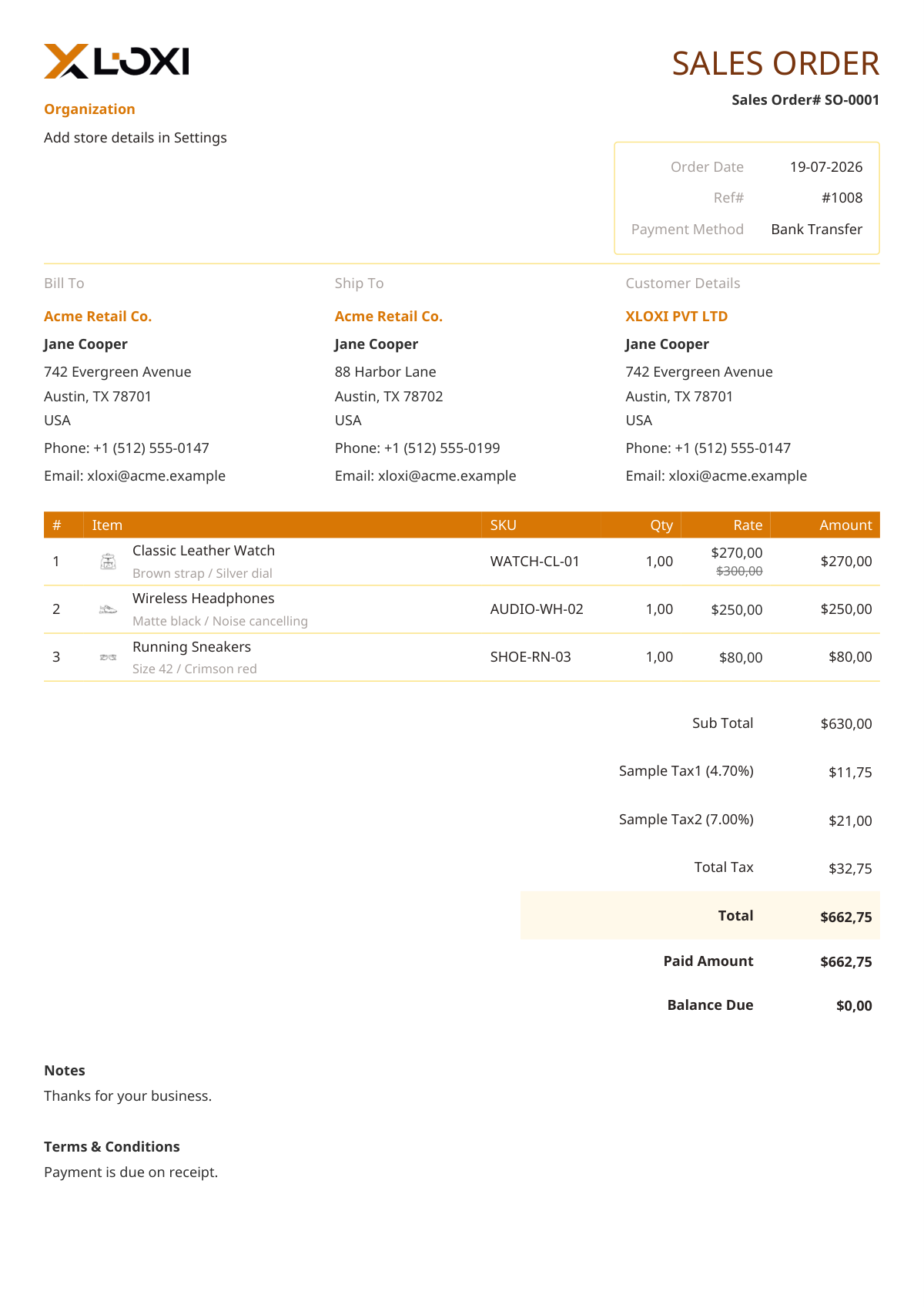Click the Amount column header
Viewport: 924px width, 1308px height.
coord(845,525)
